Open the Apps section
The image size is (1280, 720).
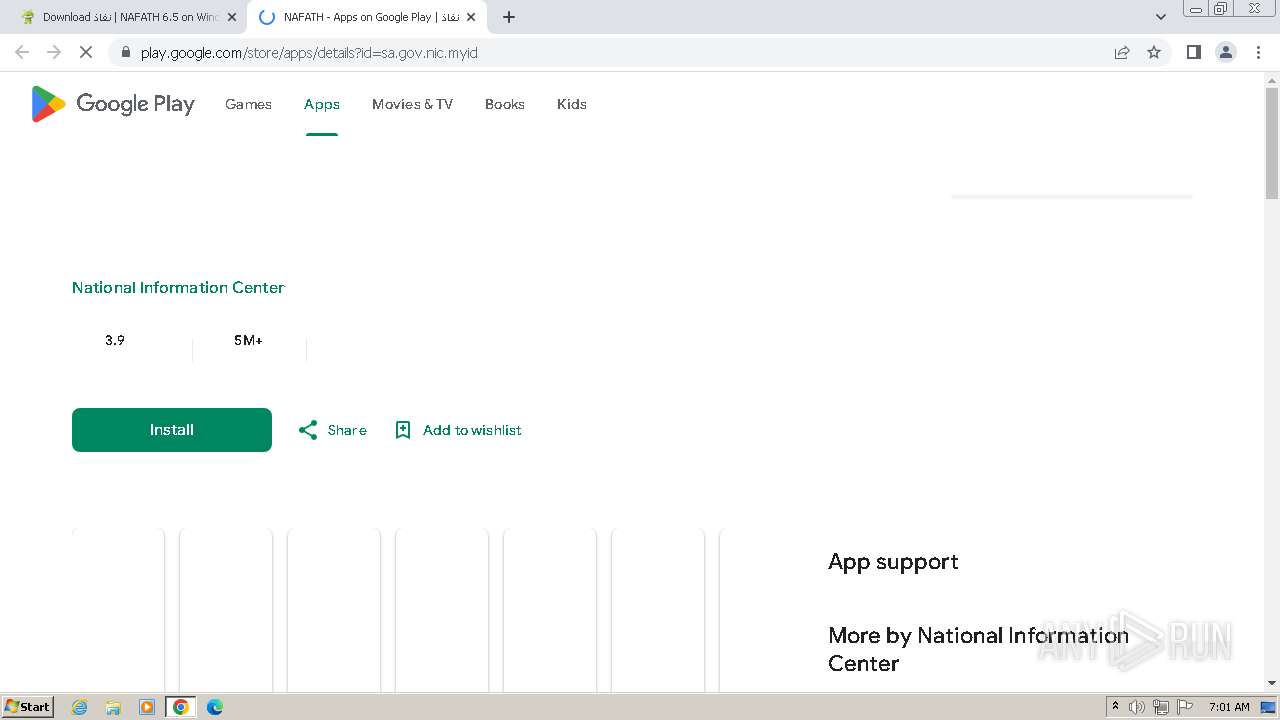tap(322, 104)
